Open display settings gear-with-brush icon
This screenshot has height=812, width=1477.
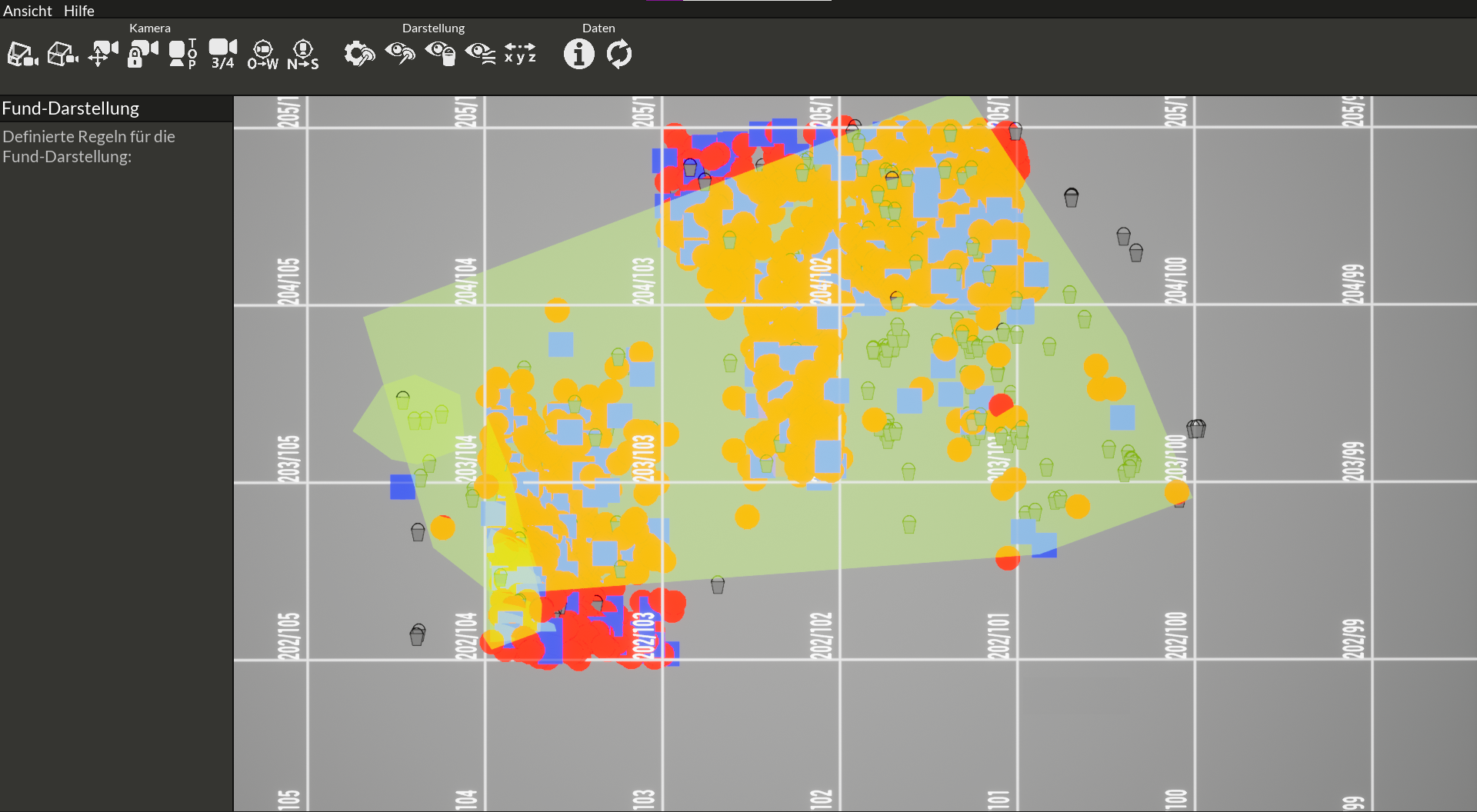(359, 54)
